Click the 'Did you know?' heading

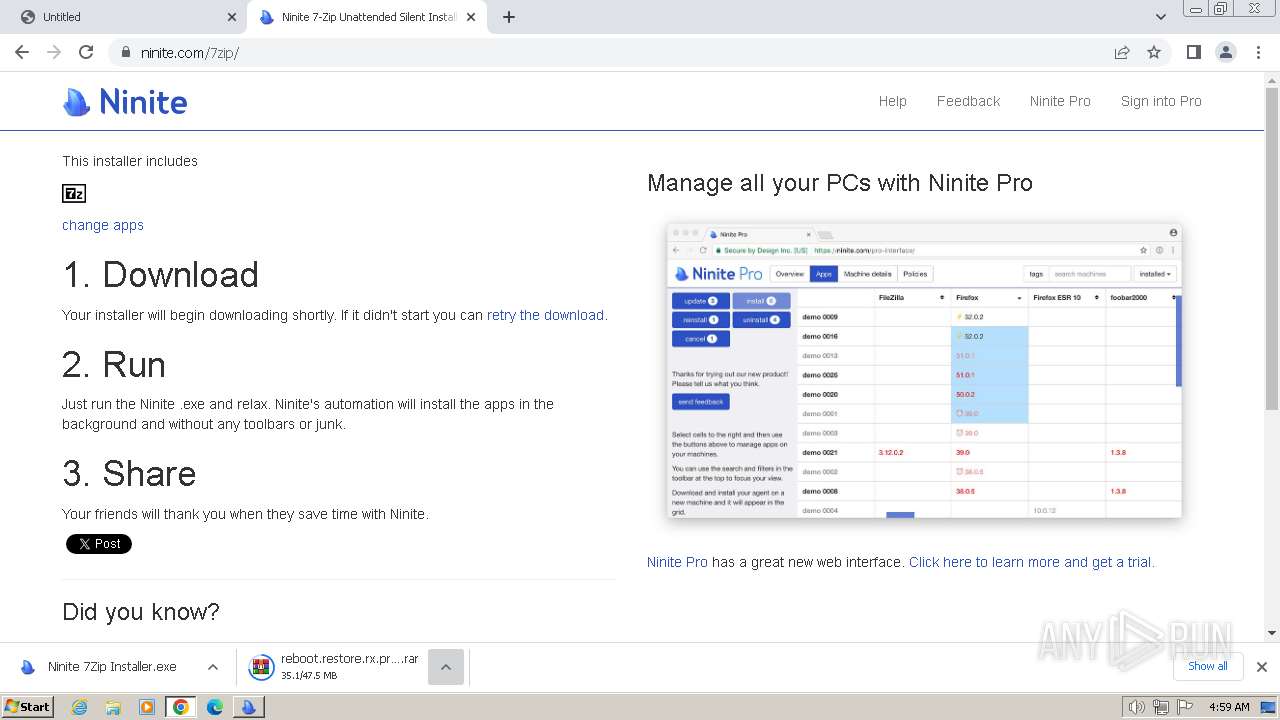pos(141,611)
